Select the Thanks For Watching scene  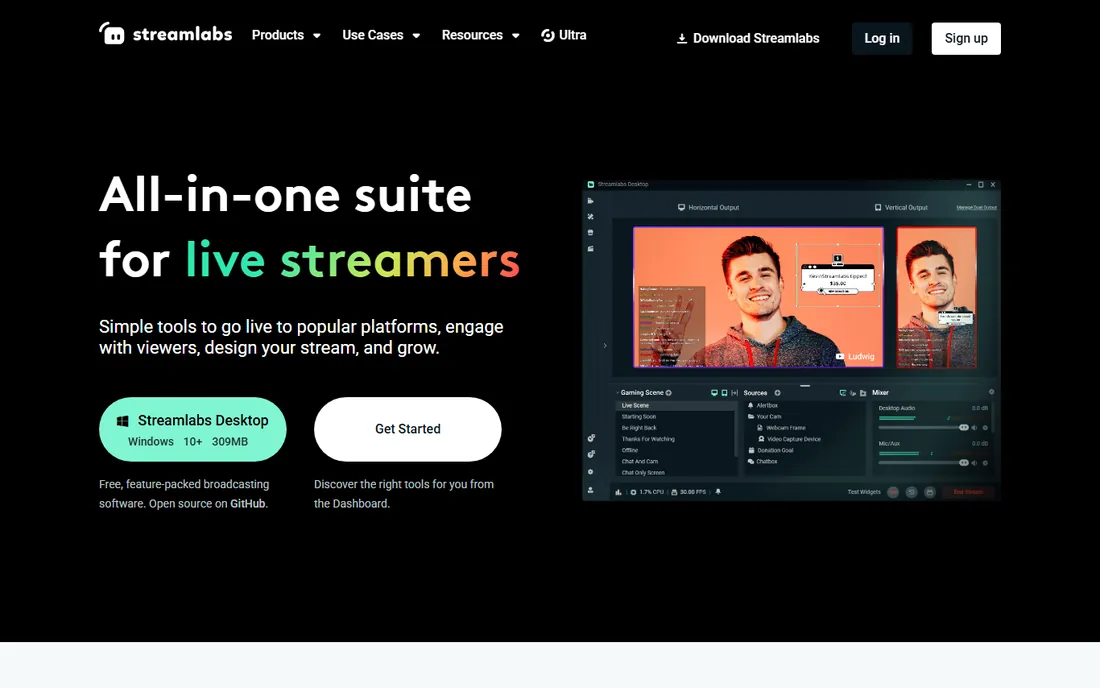point(648,439)
